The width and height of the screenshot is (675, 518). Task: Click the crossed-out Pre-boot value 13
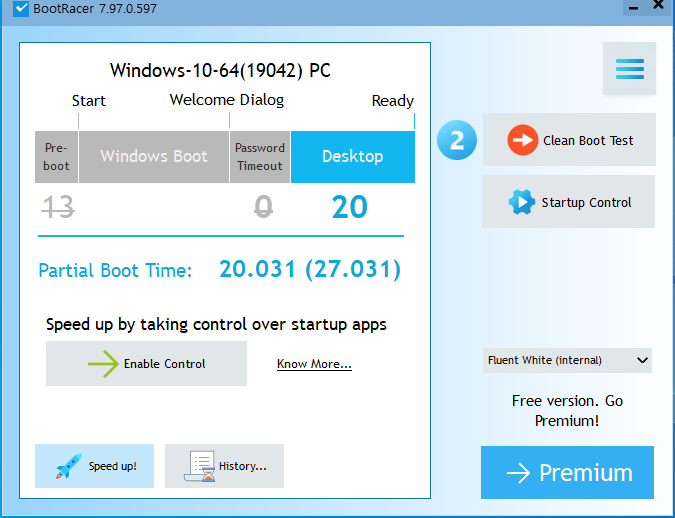coord(58,207)
